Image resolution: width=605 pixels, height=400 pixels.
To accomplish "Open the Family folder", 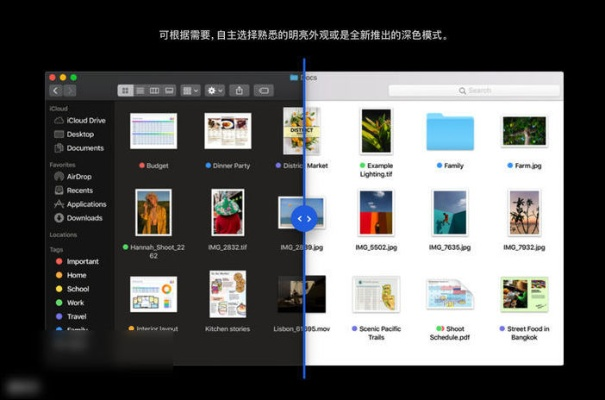I will [x=449, y=132].
